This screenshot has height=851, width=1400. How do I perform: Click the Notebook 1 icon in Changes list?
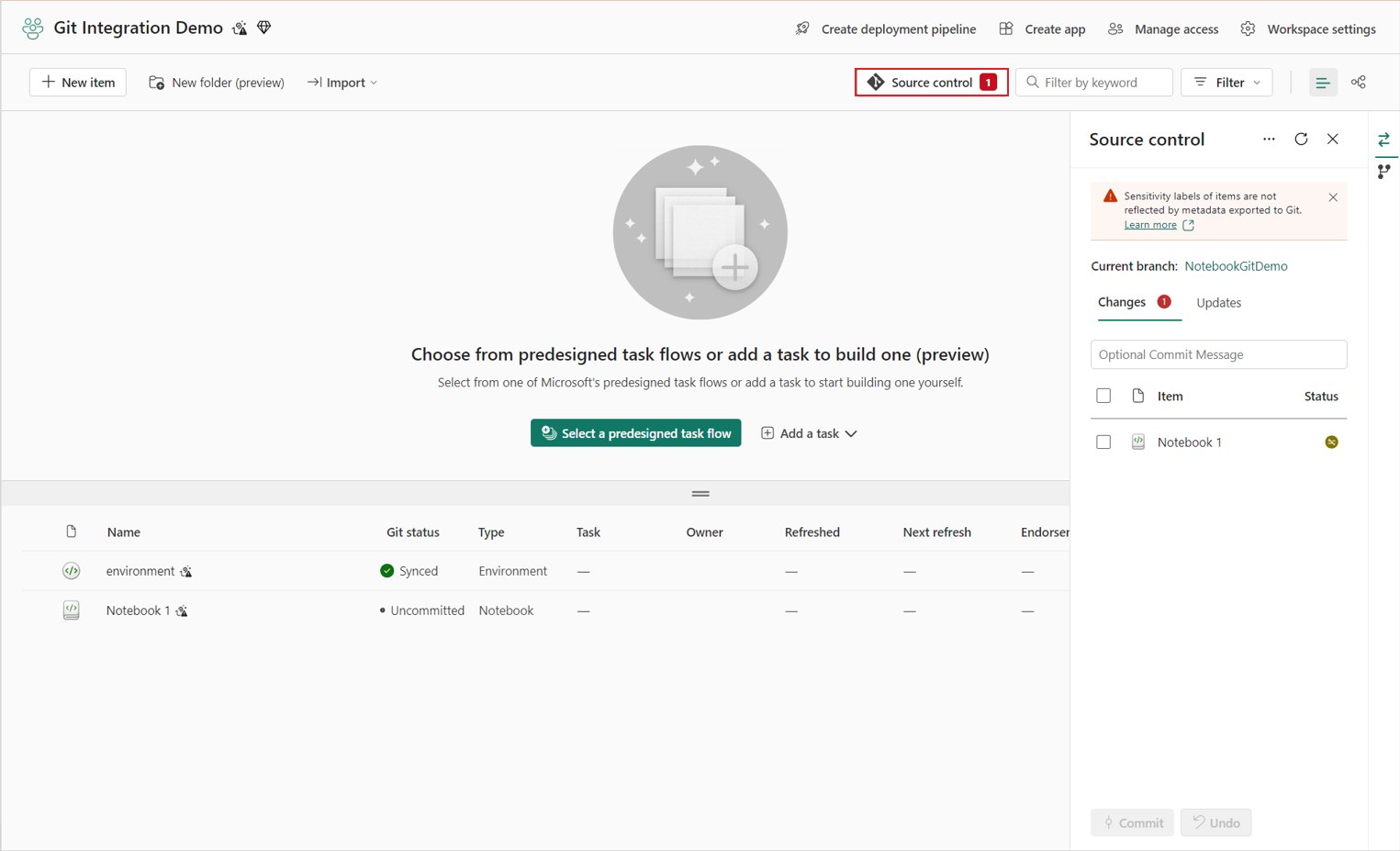(1138, 442)
